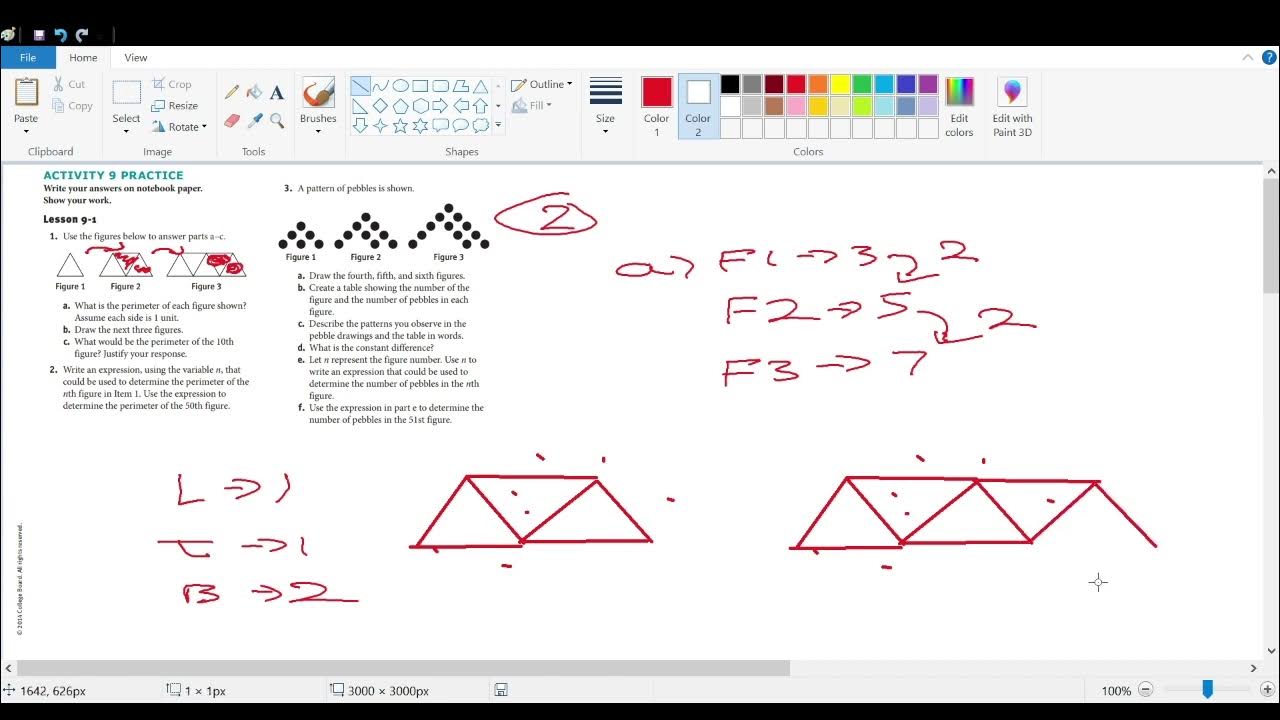Choose the Diamond shape
The height and width of the screenshot is (720, 1280).
(x=380, y=106)
